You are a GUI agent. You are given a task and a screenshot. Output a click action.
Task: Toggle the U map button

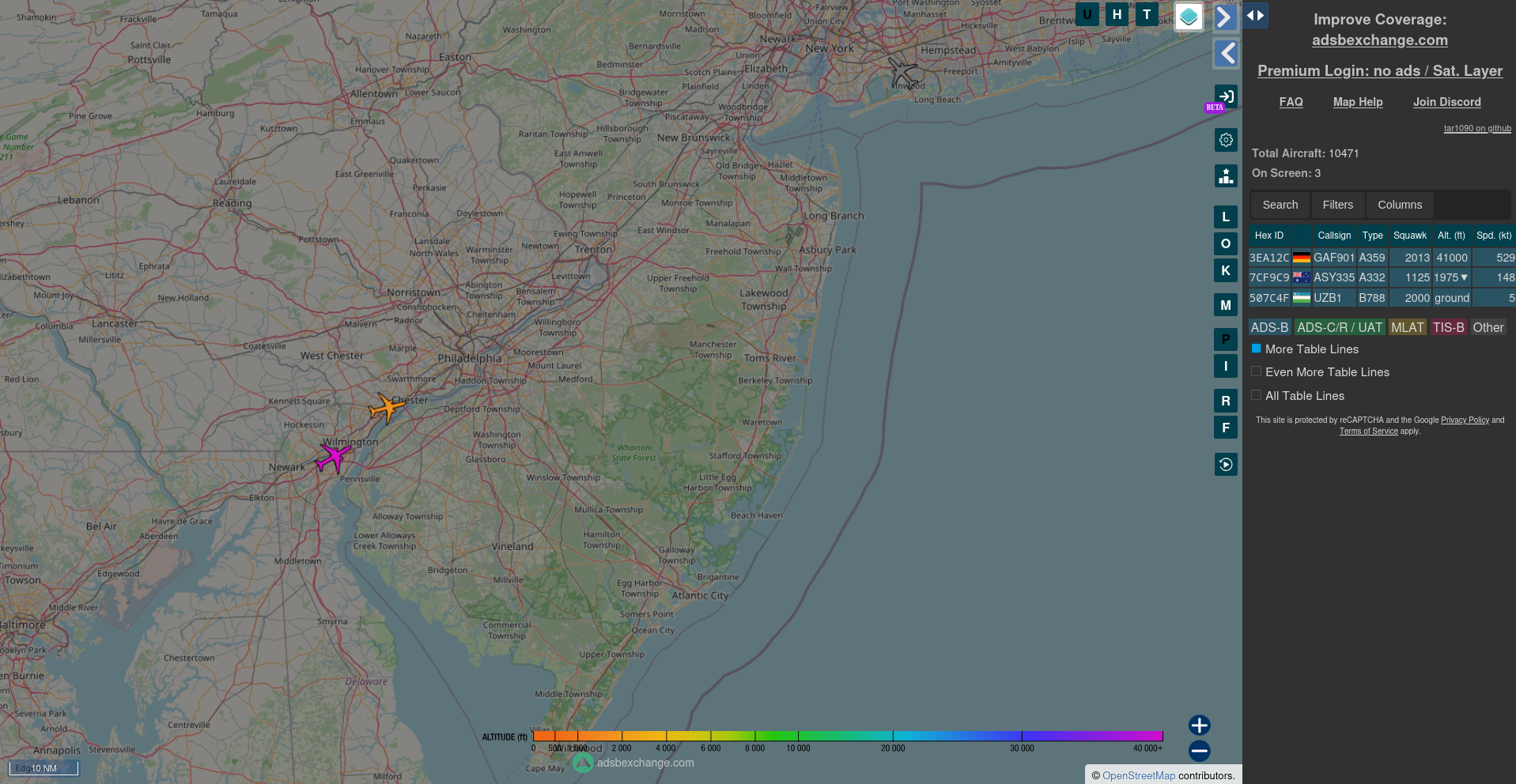coord(1087,14)
